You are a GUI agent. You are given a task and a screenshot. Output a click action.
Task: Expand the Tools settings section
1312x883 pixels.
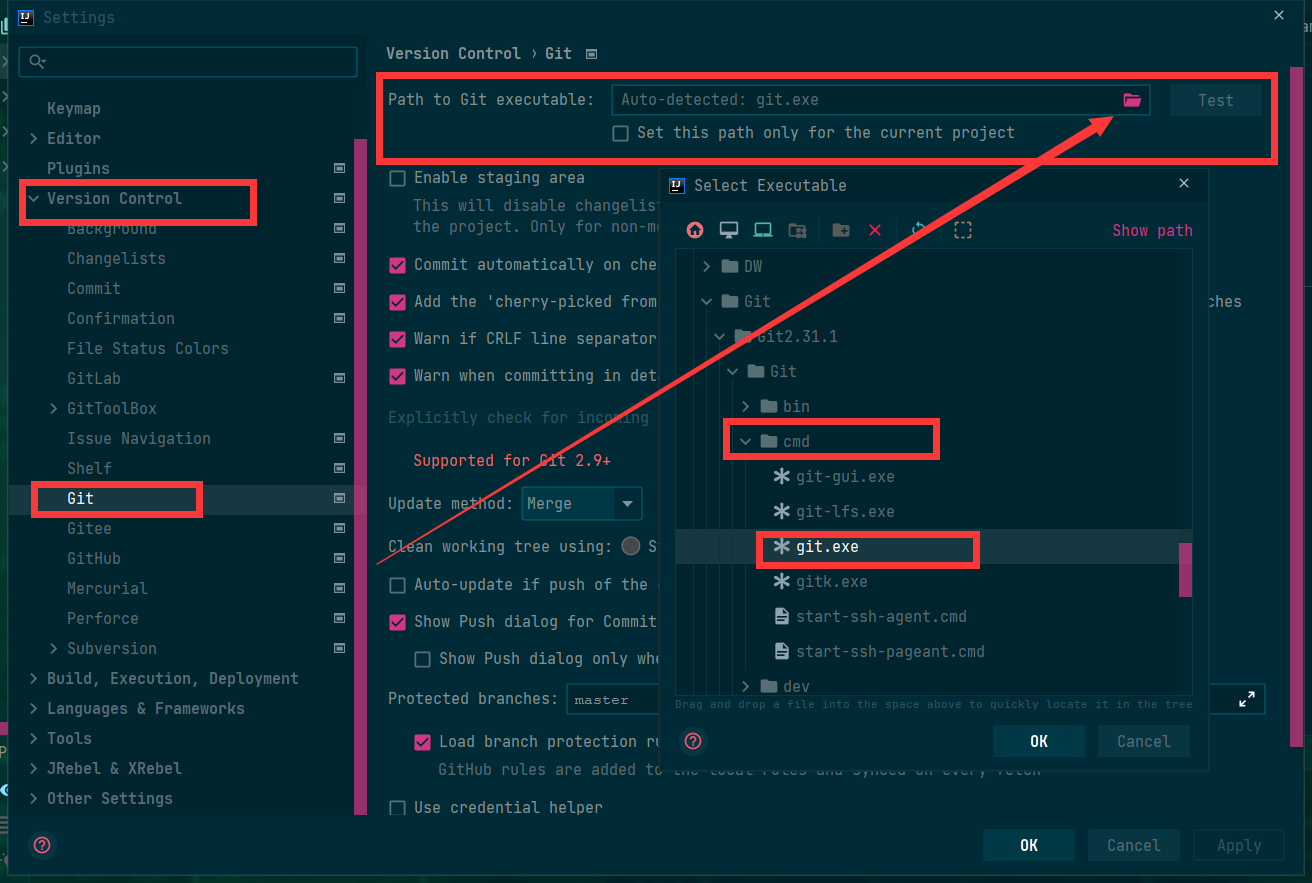[x=33, y=739]
